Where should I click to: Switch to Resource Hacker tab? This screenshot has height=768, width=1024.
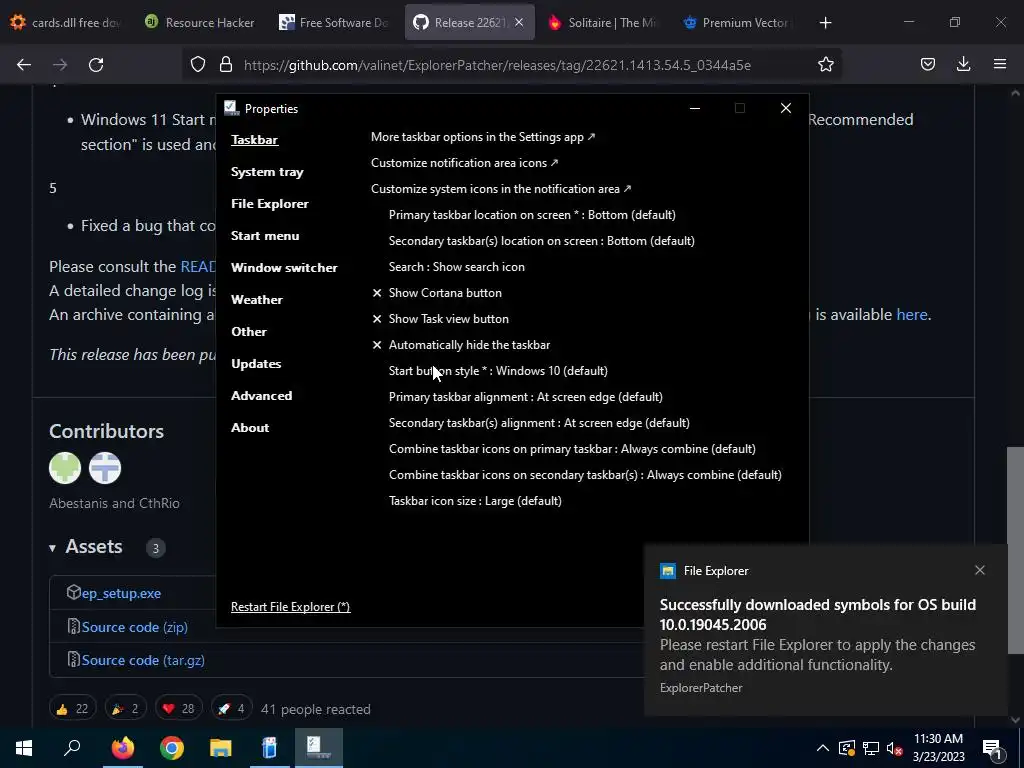coord(199,23)
